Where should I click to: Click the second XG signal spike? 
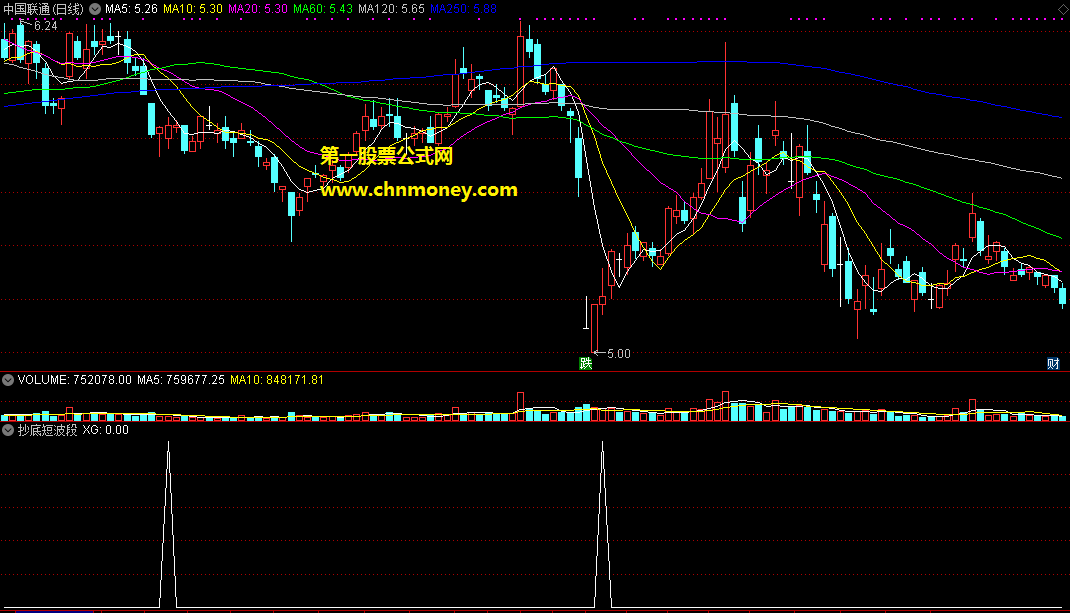603,524
